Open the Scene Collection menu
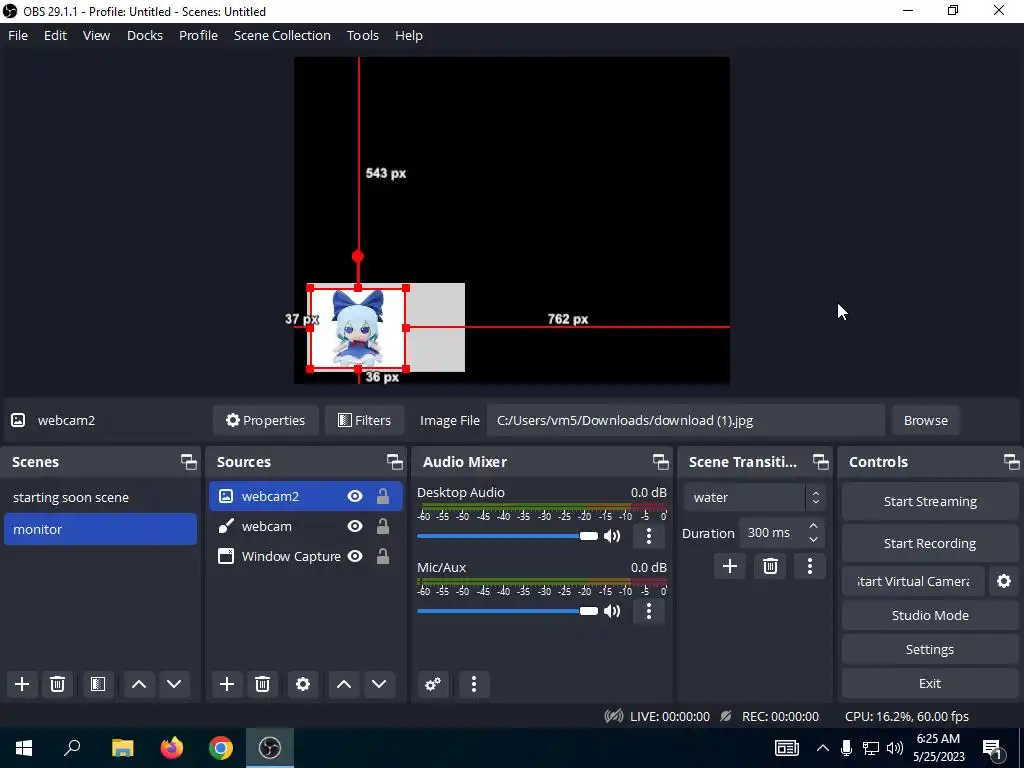 click(x=282, y=35)
